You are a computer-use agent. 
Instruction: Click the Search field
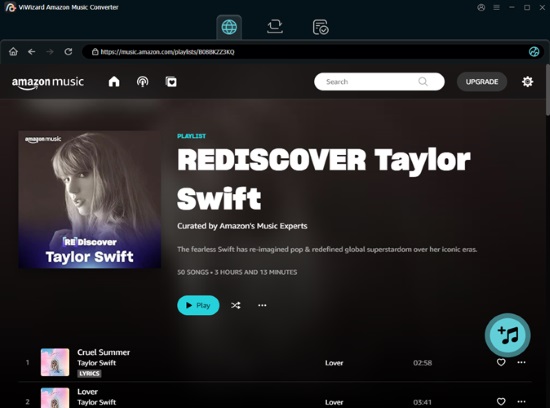379,82
